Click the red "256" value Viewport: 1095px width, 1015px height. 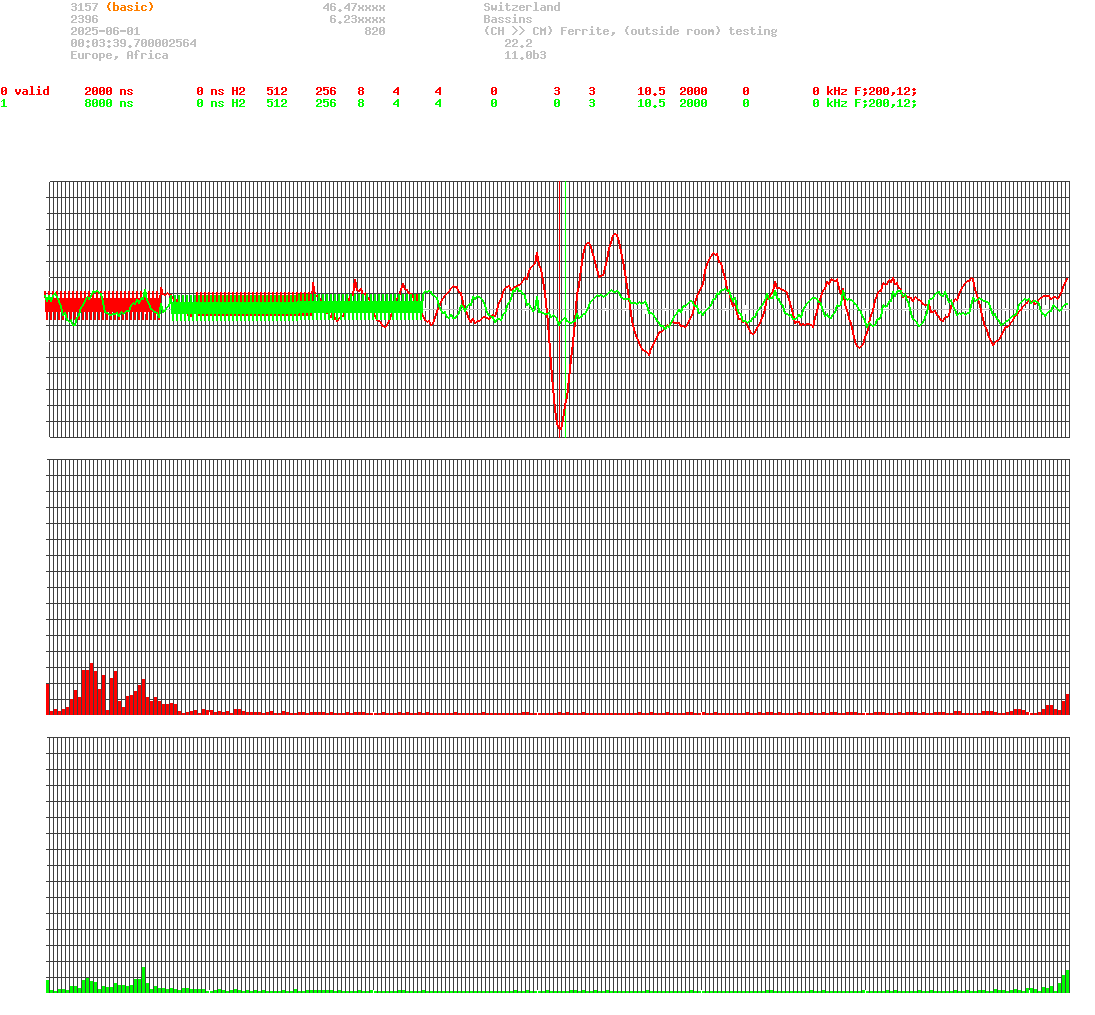[325, 92]
